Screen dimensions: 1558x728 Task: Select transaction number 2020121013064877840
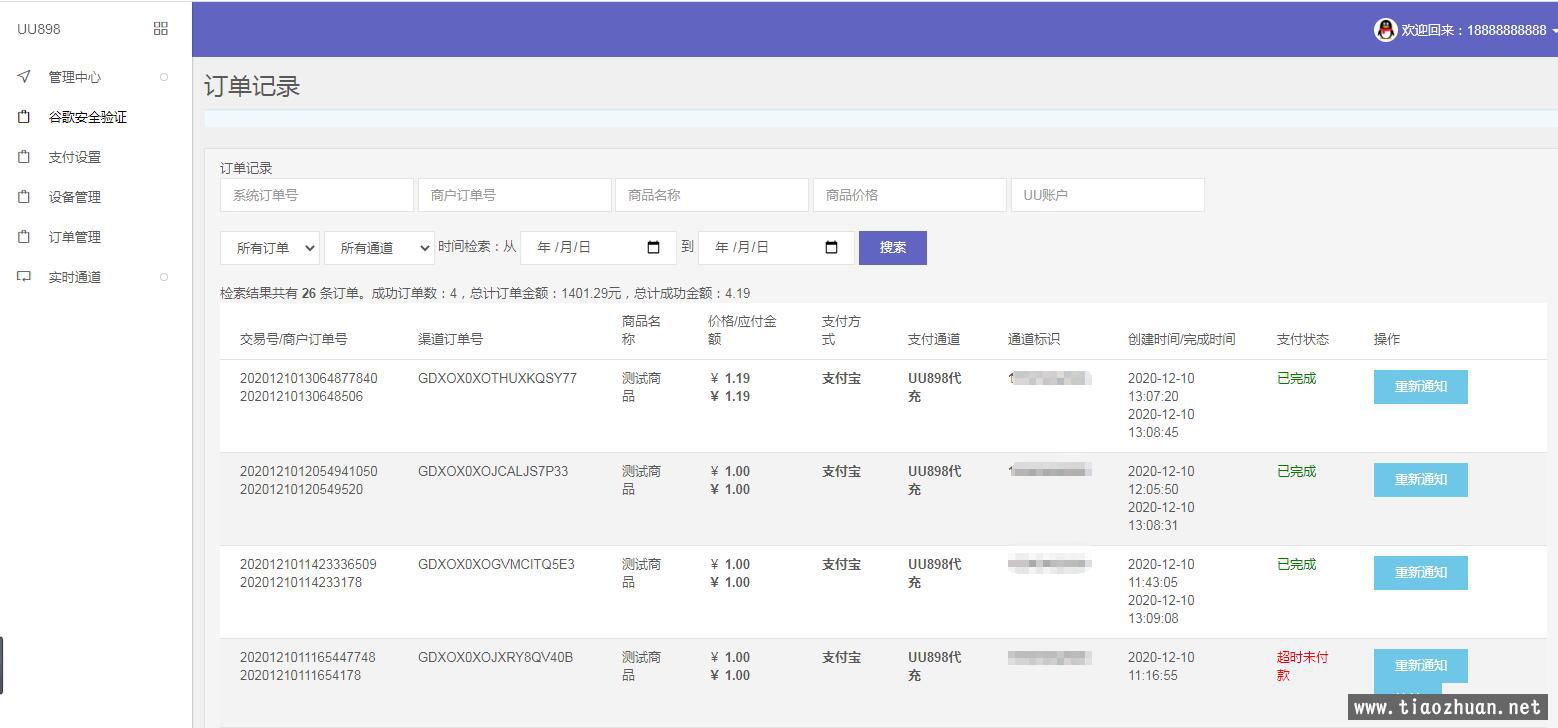309,379
